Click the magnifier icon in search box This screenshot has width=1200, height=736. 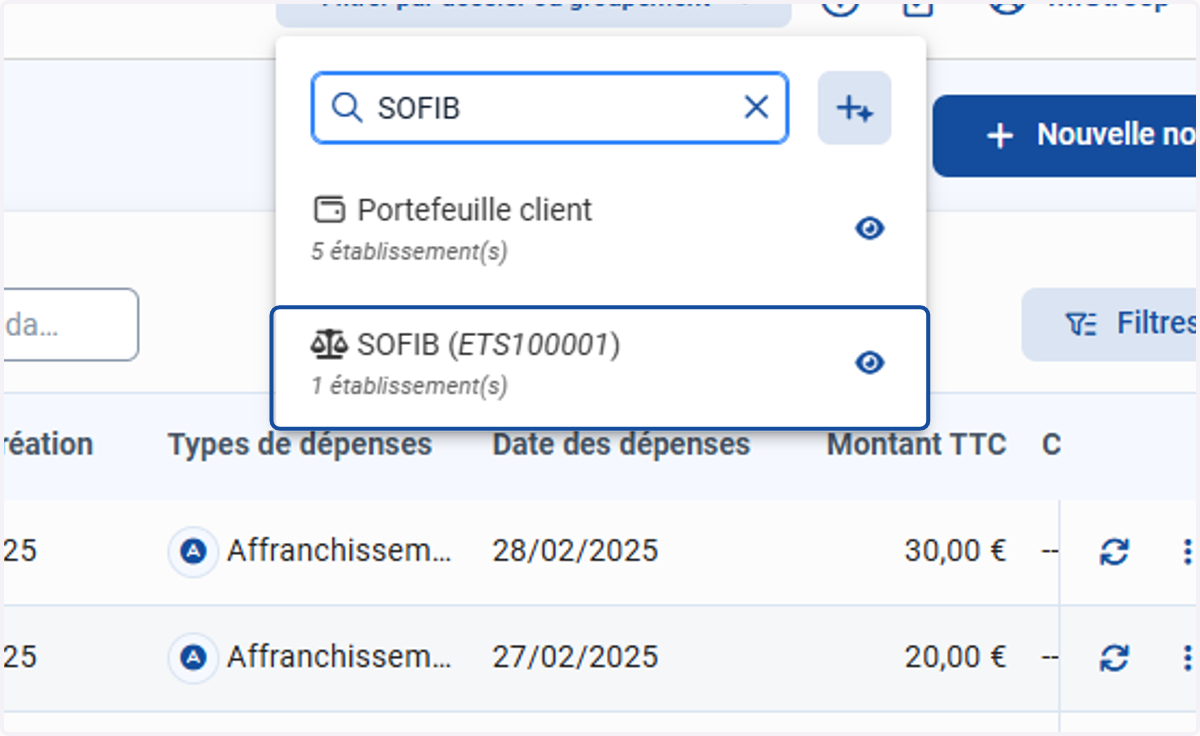pos(346,107)
